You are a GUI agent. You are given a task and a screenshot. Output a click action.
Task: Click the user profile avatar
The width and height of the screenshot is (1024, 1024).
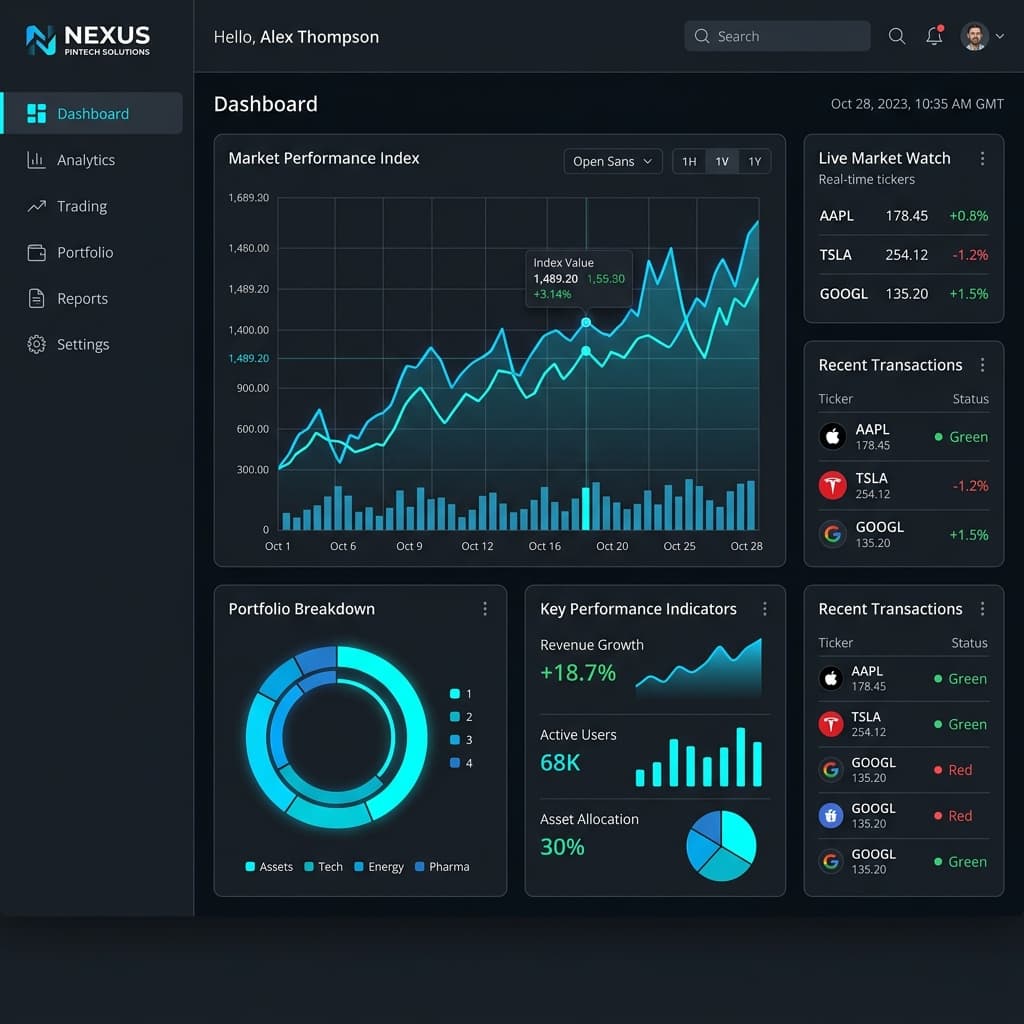pos(974,36)
